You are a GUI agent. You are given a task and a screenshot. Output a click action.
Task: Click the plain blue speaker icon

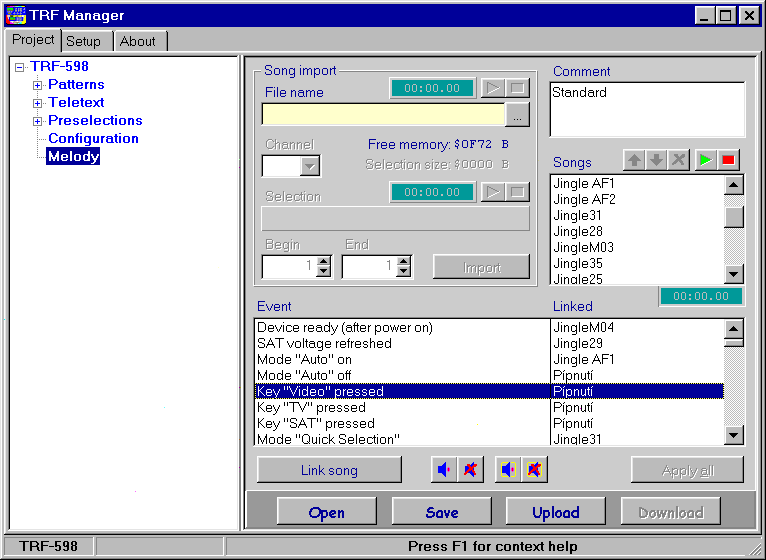coord(445,470)
